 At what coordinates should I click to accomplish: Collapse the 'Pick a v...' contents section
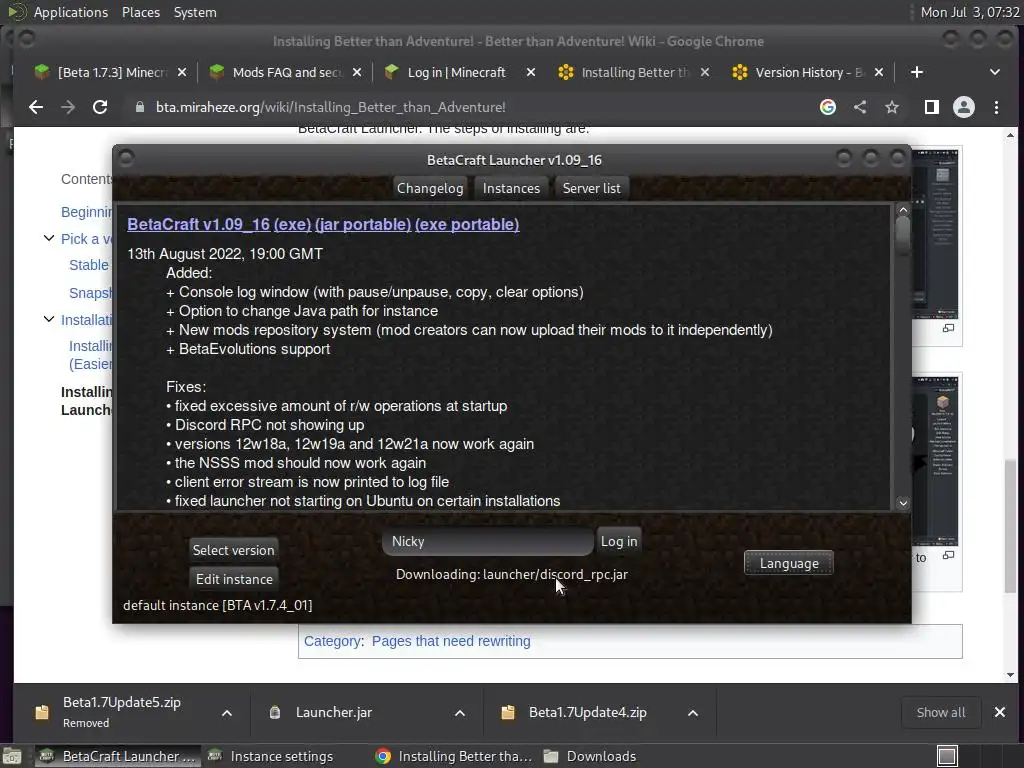[49, 238]
